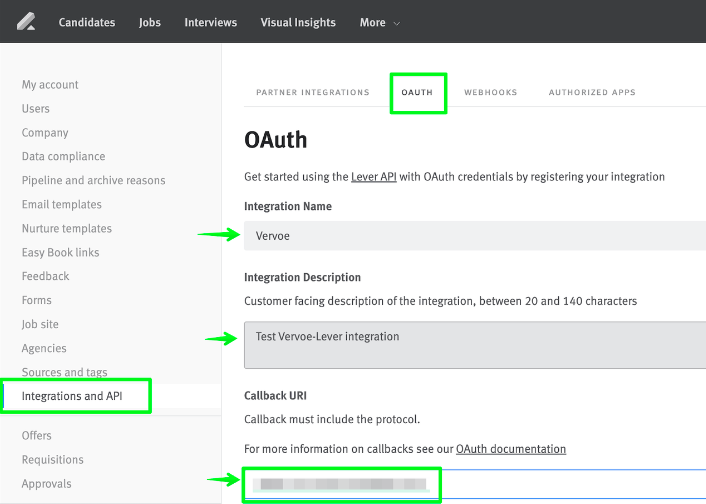706x504 pixels.
Task: Open Job site settings
Action: coord(40,324)
